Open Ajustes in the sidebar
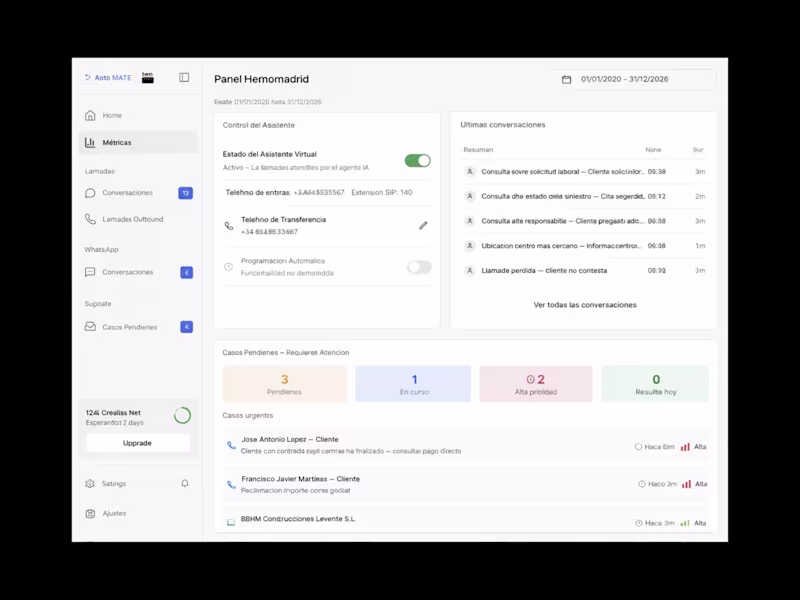The image size is (800, 600). [x=114, y=514]
